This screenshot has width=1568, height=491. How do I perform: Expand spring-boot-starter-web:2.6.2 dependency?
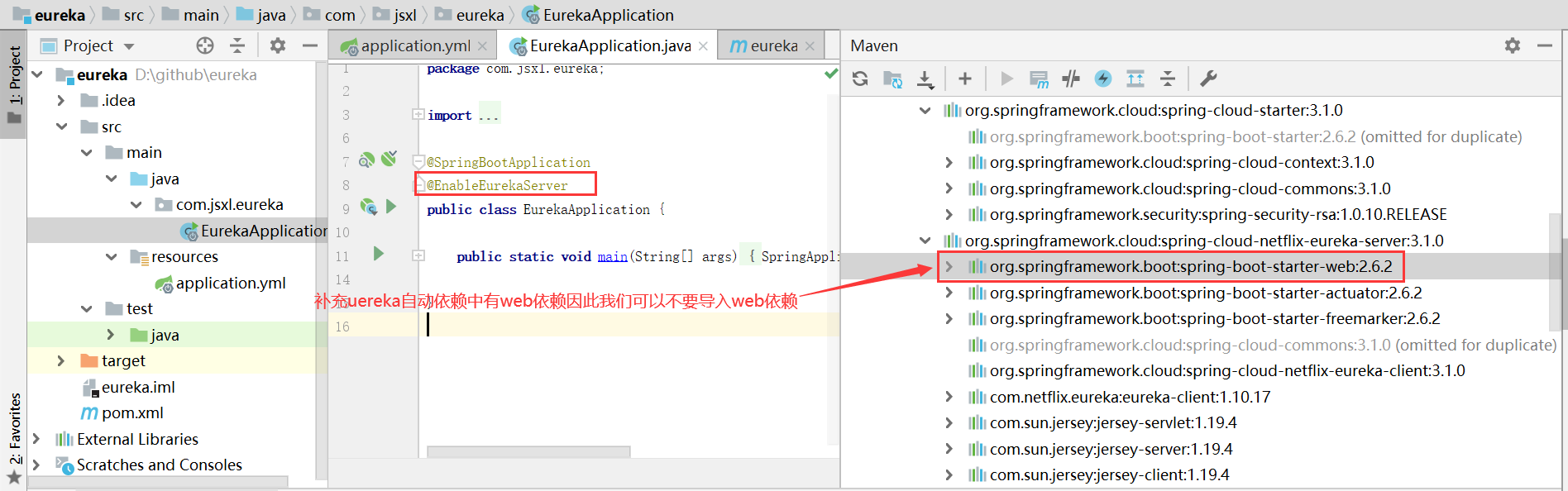[949, 266]
